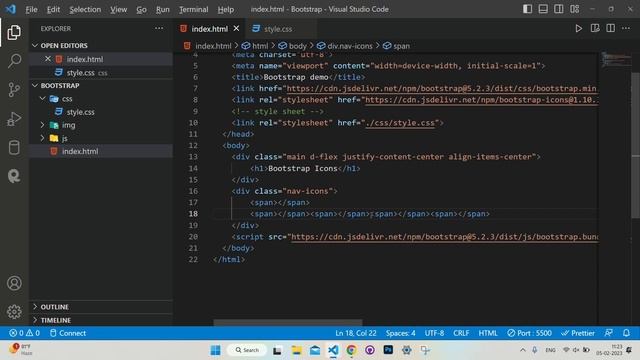
Task: Close the index.html editor tab
Action: [236, 29]
